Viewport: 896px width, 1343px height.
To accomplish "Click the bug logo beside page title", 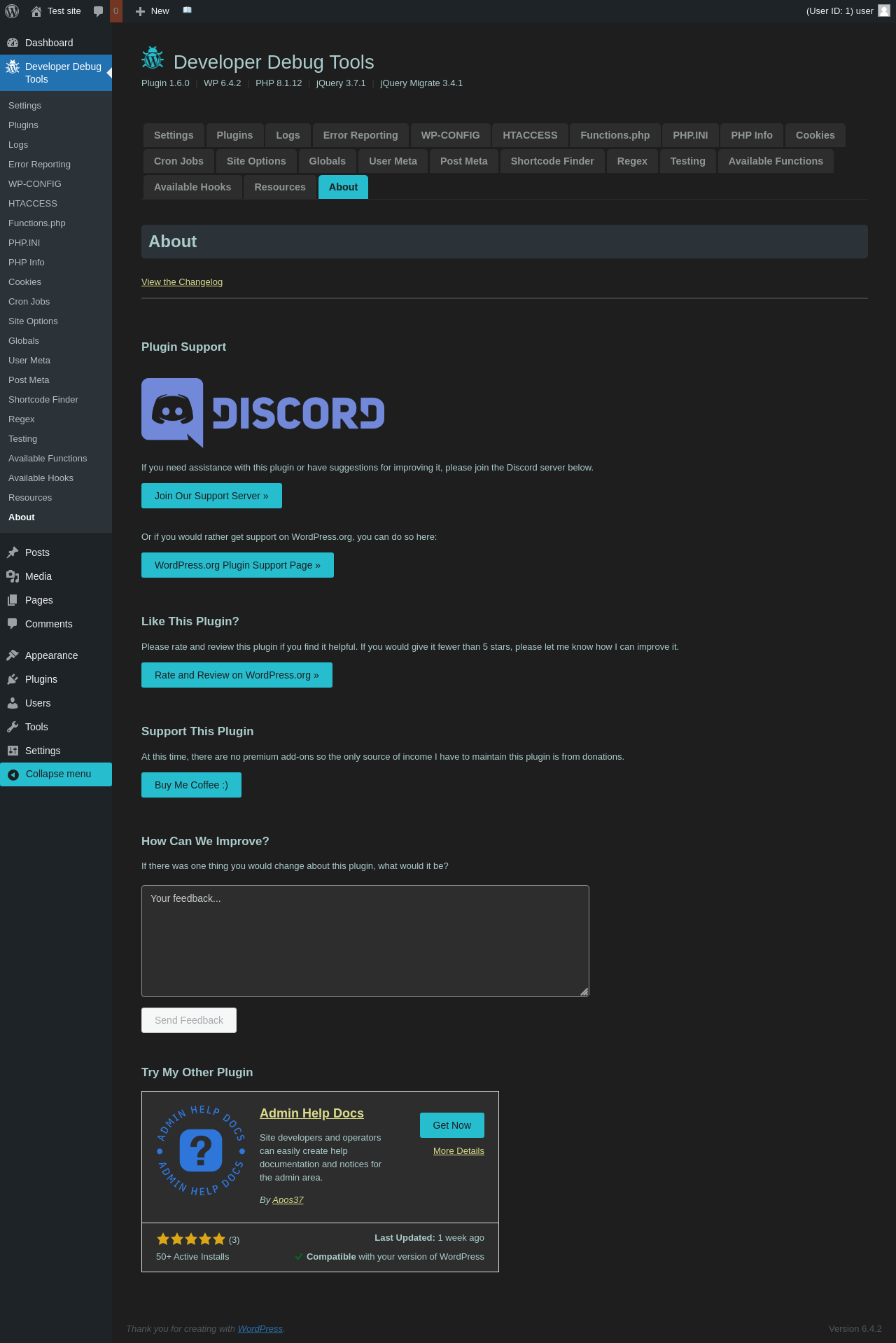I will coord(153,58).
